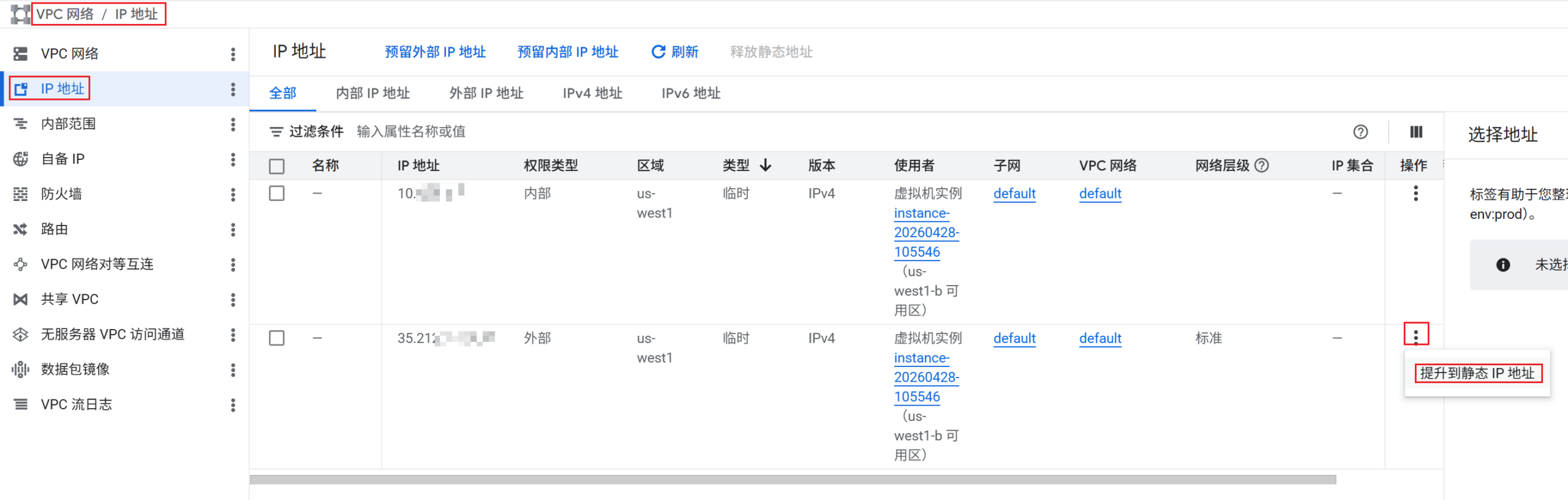Click the refresh icon in toolbar
Viewport: 1568px width, 500px height.
click(x=658, y=52)
